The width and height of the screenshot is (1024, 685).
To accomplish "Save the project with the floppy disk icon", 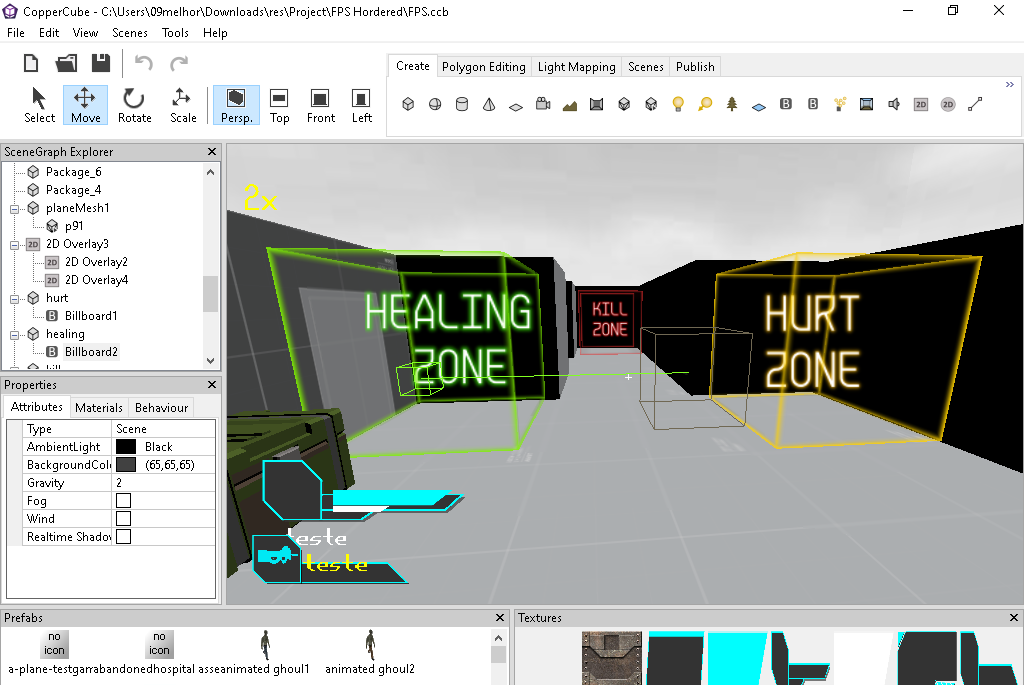I will pyautogui.click(x=101, y=63).
